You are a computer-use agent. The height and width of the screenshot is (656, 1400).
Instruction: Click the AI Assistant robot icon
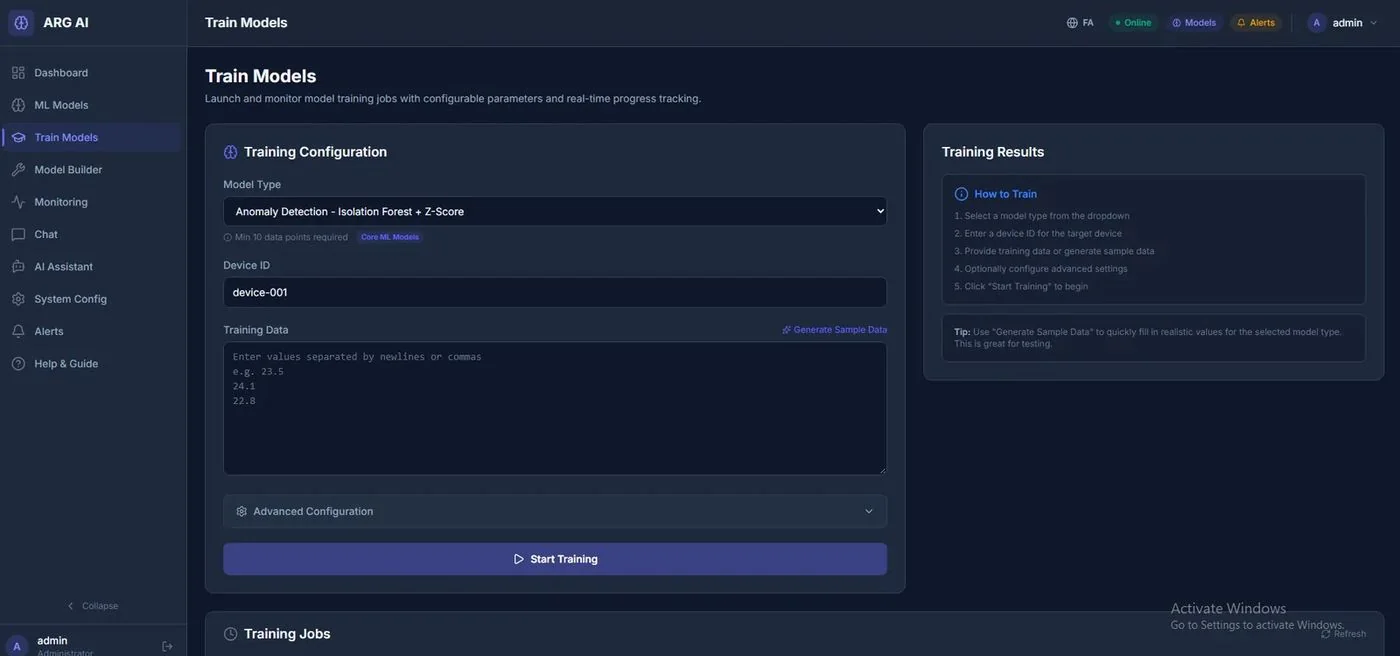18,267
